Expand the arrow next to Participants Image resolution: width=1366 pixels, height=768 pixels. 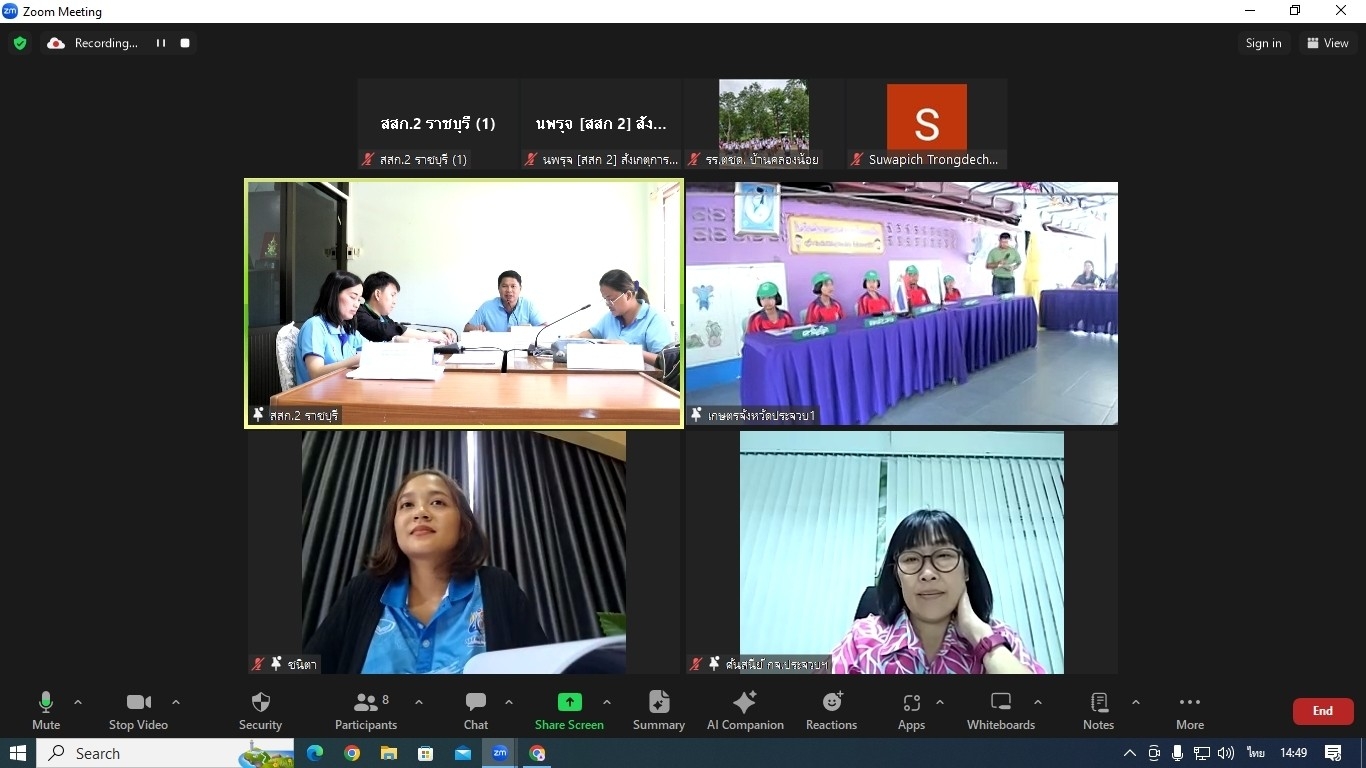click(x=419, y=702)
